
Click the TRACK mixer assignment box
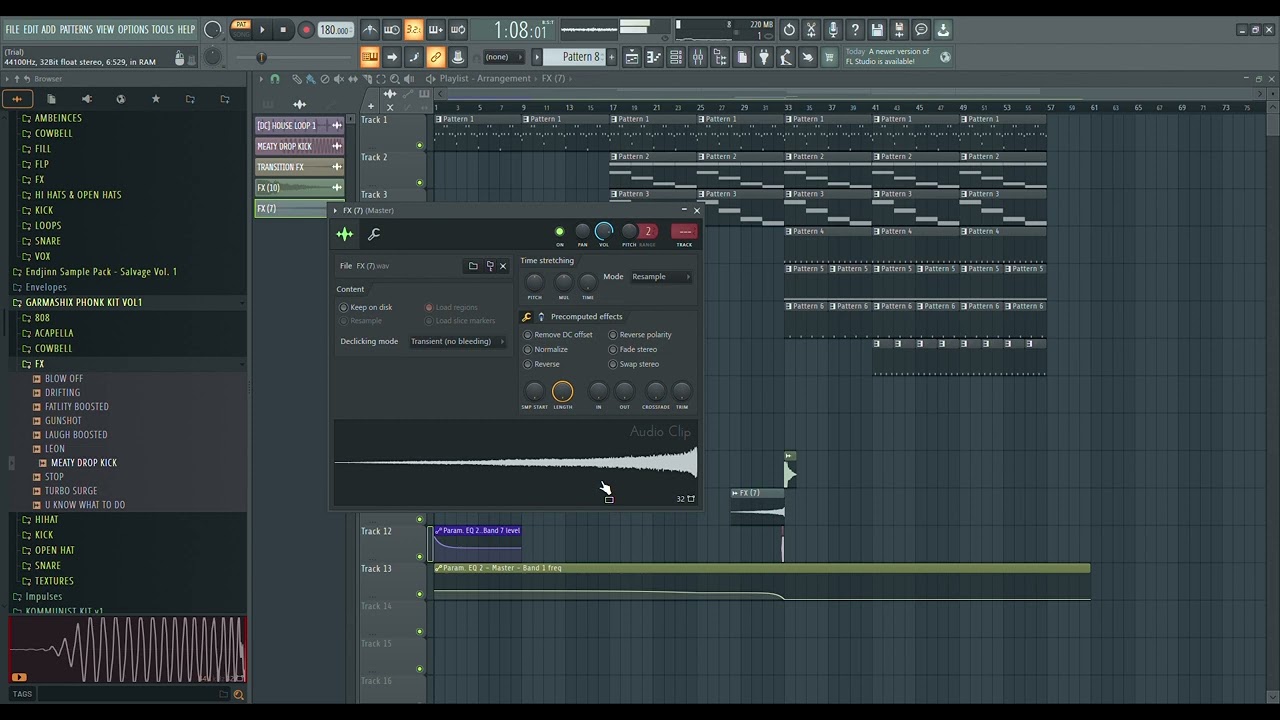[684, 232]
